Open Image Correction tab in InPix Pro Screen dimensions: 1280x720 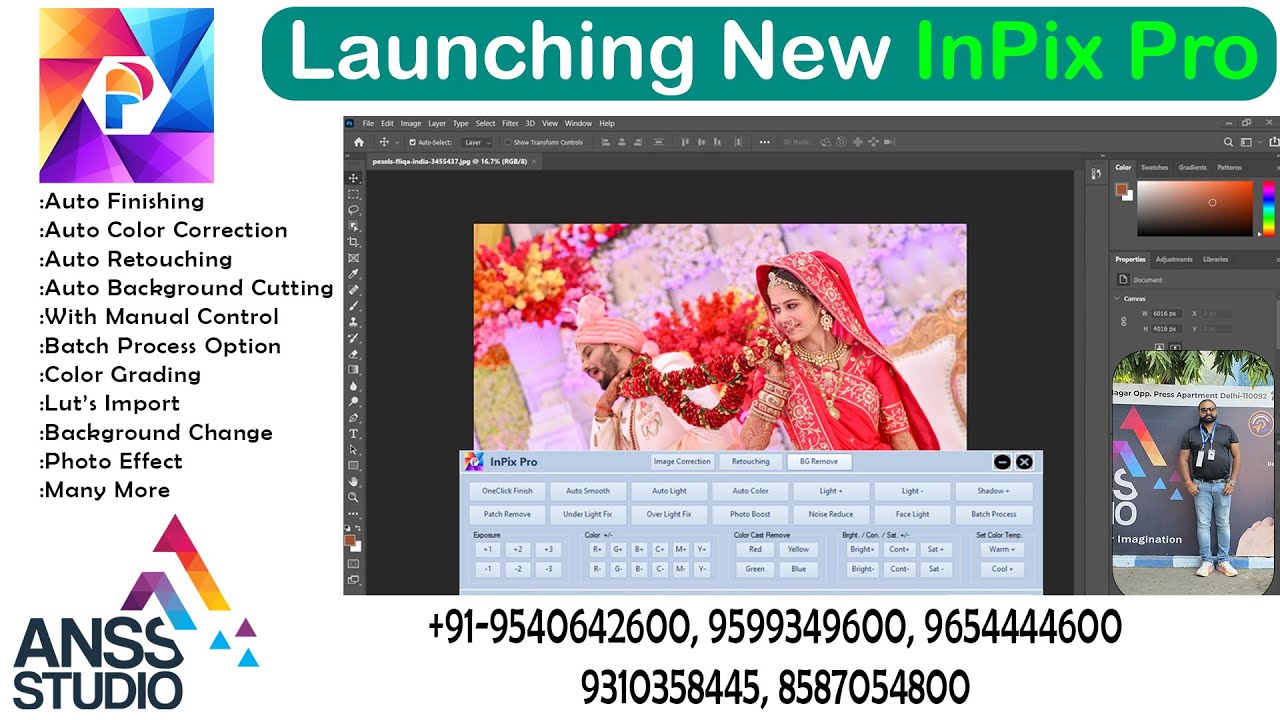[682, 461]
